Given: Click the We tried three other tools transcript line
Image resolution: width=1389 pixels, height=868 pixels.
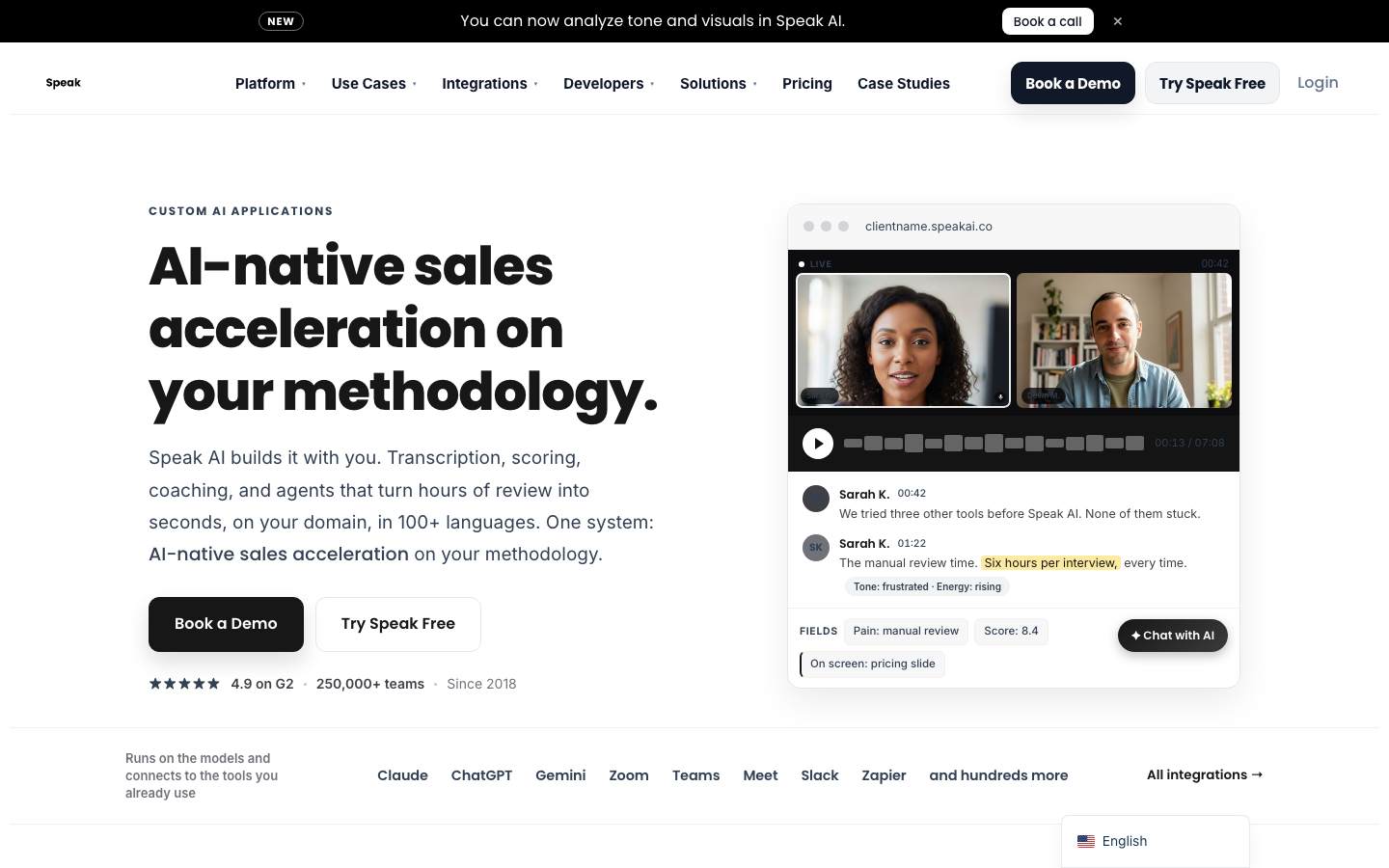Looking at the screenshot, I should click(x=1020, y=514).
